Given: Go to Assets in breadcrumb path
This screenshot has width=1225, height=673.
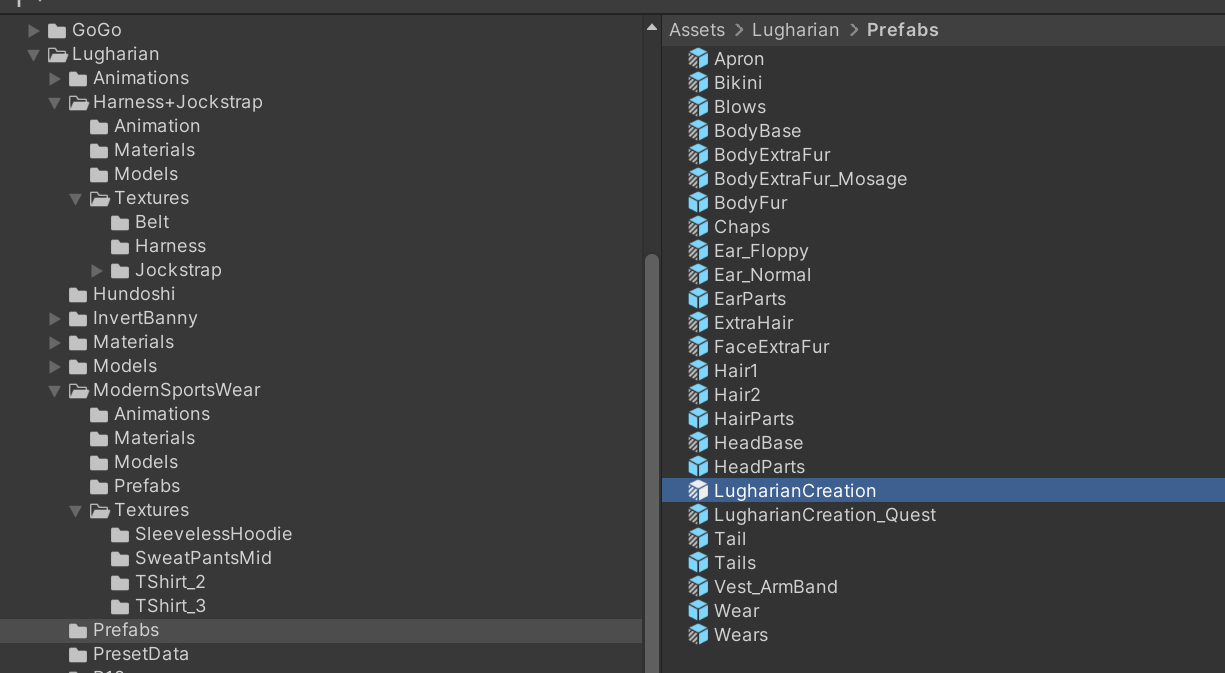Looking at the screenshot, I should [x=697, y=30].
